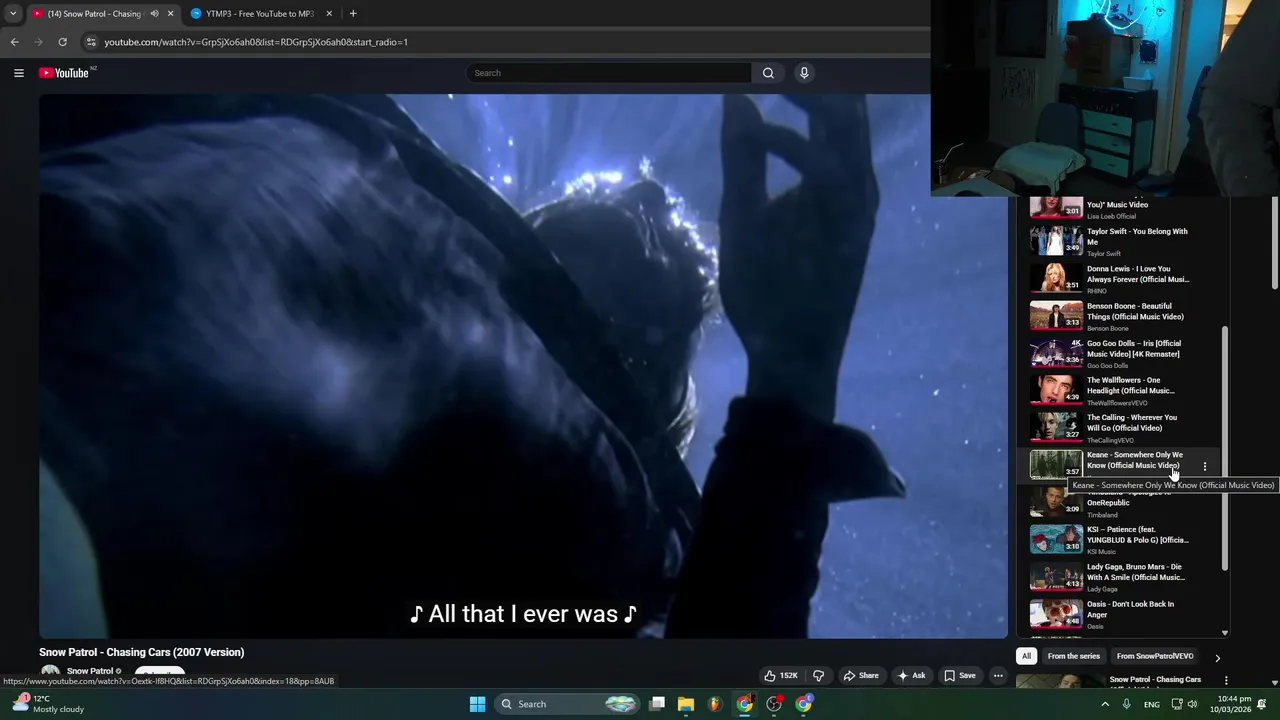1280x720 pixels.
Task: Mute the tab via the speaker icon
Action: click(154, 14)
